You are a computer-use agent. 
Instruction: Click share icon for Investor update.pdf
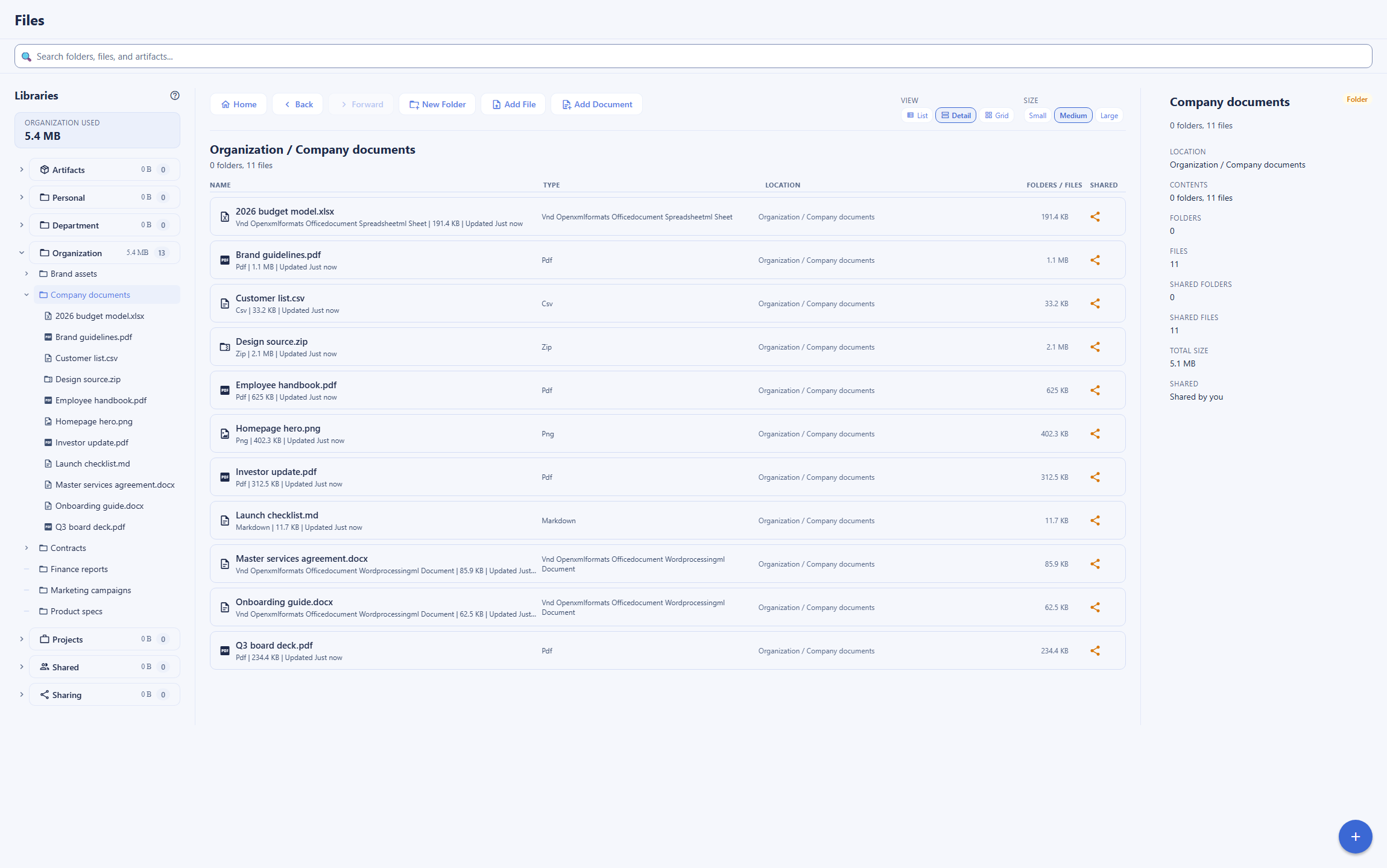pos(1095,477)
